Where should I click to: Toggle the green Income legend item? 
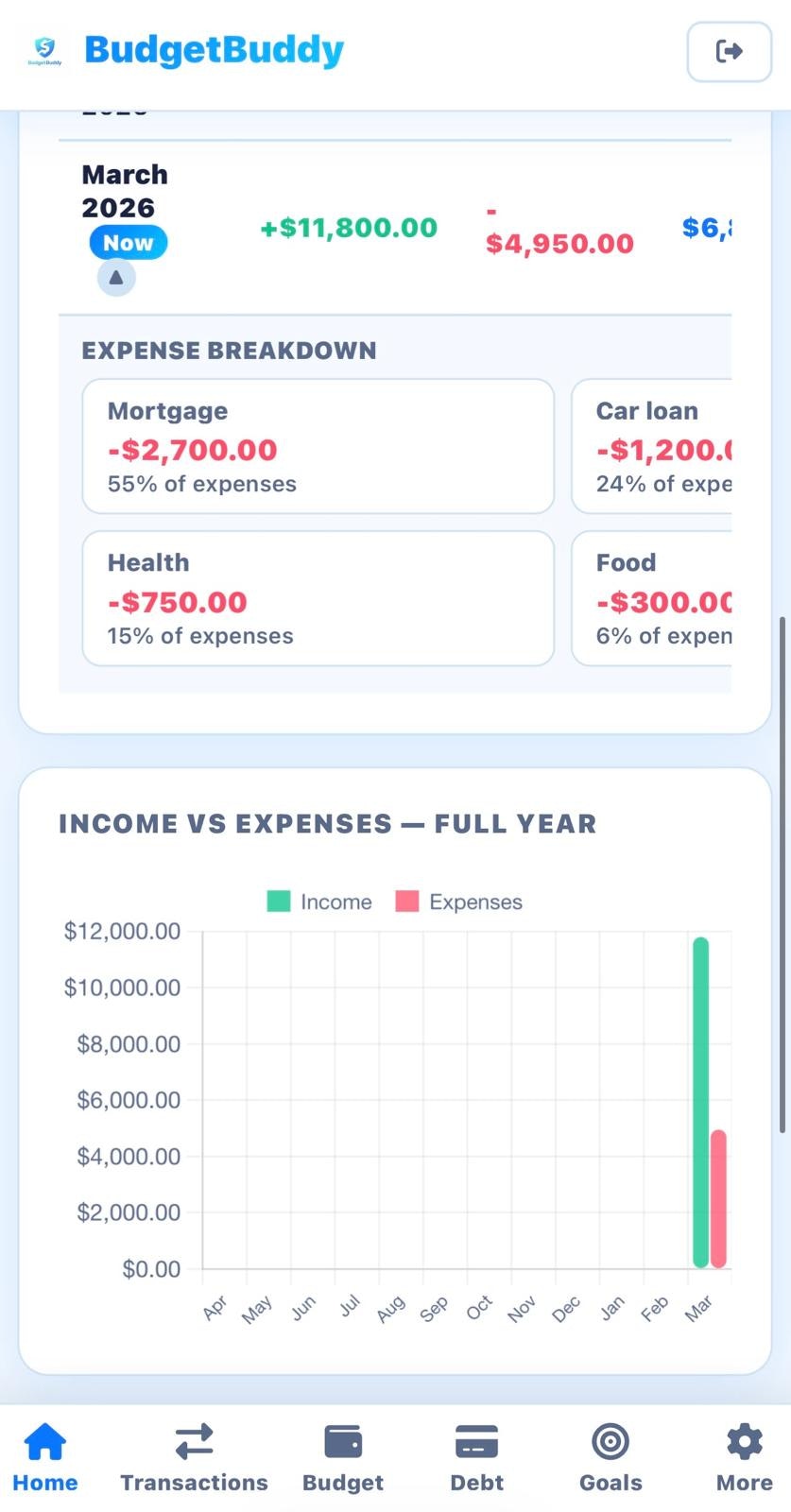click(x=319, y=902)
